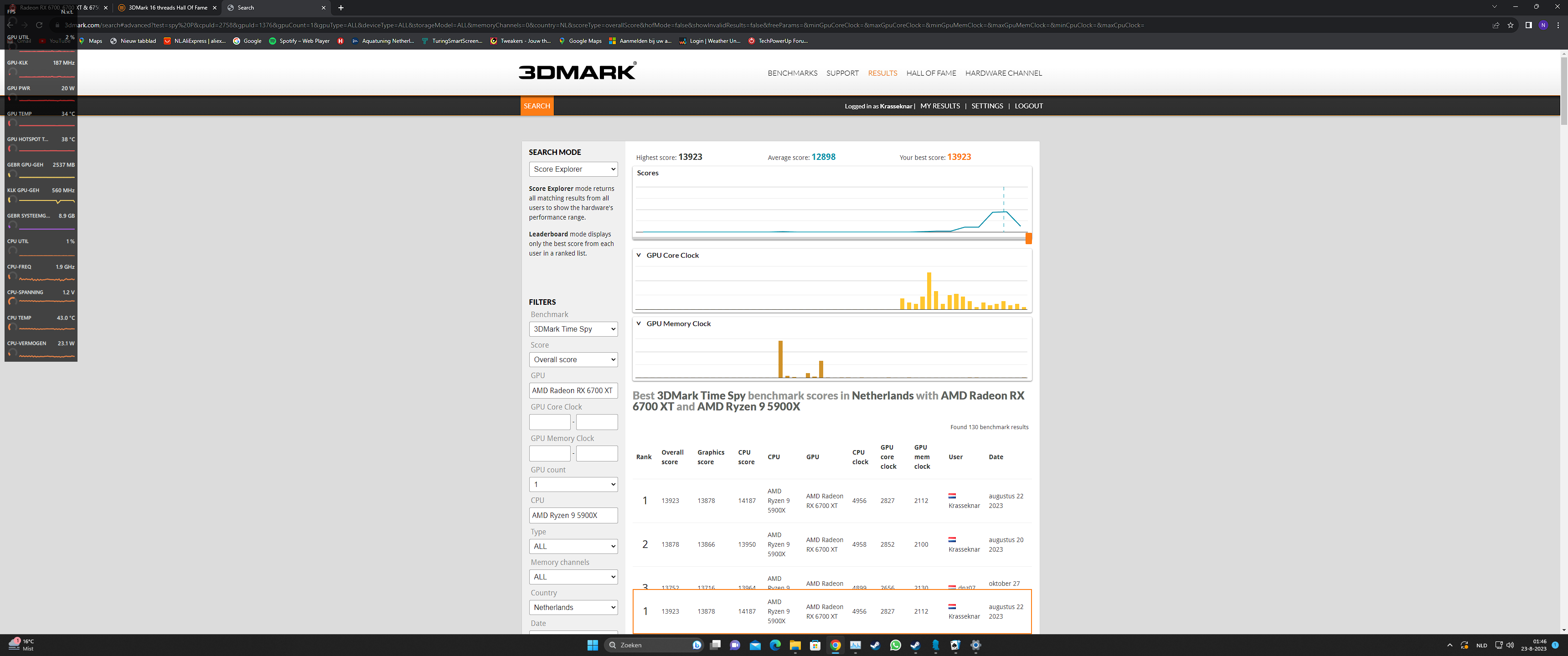Open Aquatuning Netherlands bookmark
The height and width of the screenshot is (656, 1568).
click(x=383, y=41)
